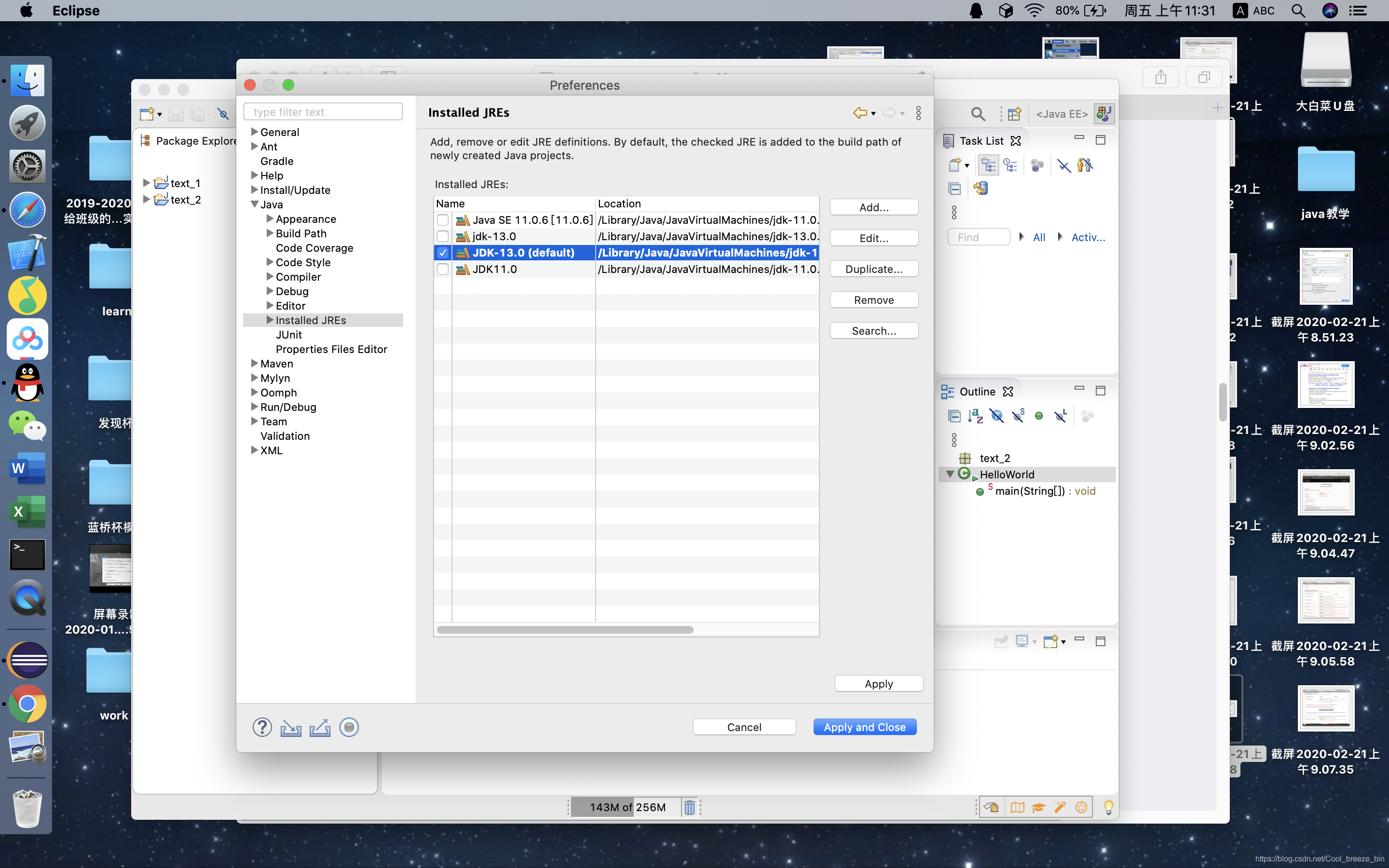Toggle Hide Static Members icon in Outline
Image resolution: width=1389 pixels, height=868 pixels.
click(x=1018, y=415)
